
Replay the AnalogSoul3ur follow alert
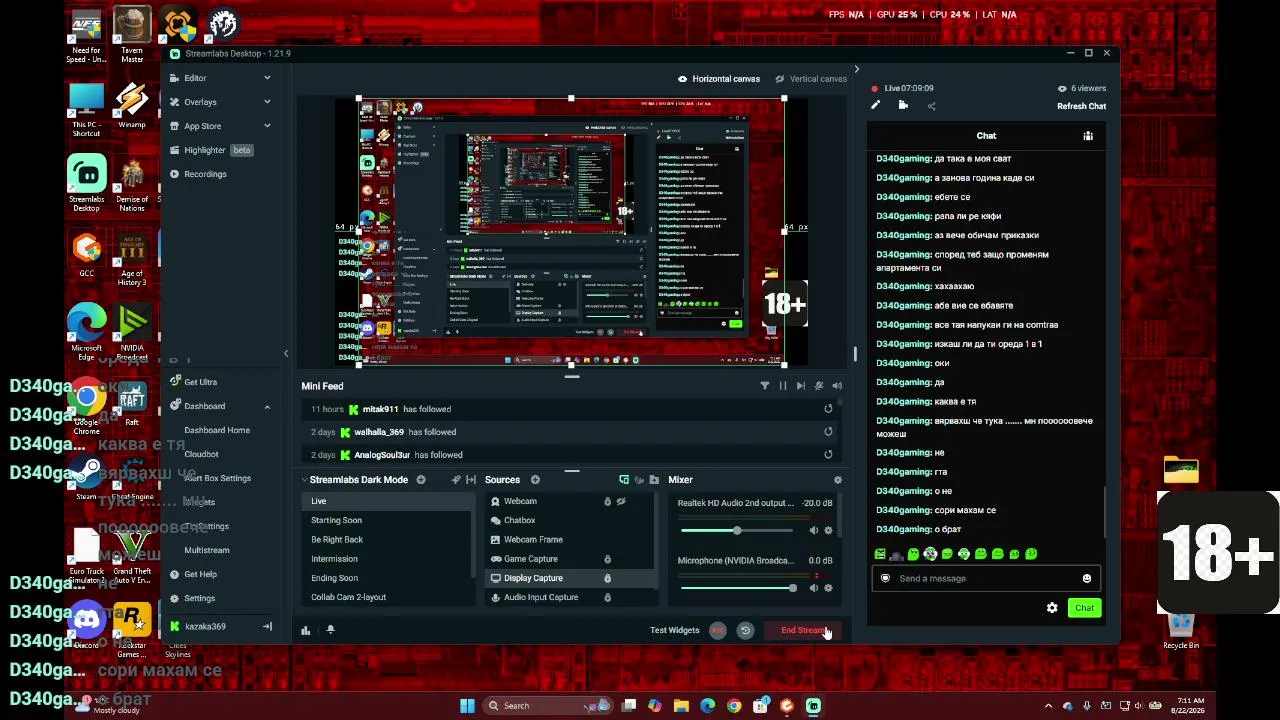828,455
